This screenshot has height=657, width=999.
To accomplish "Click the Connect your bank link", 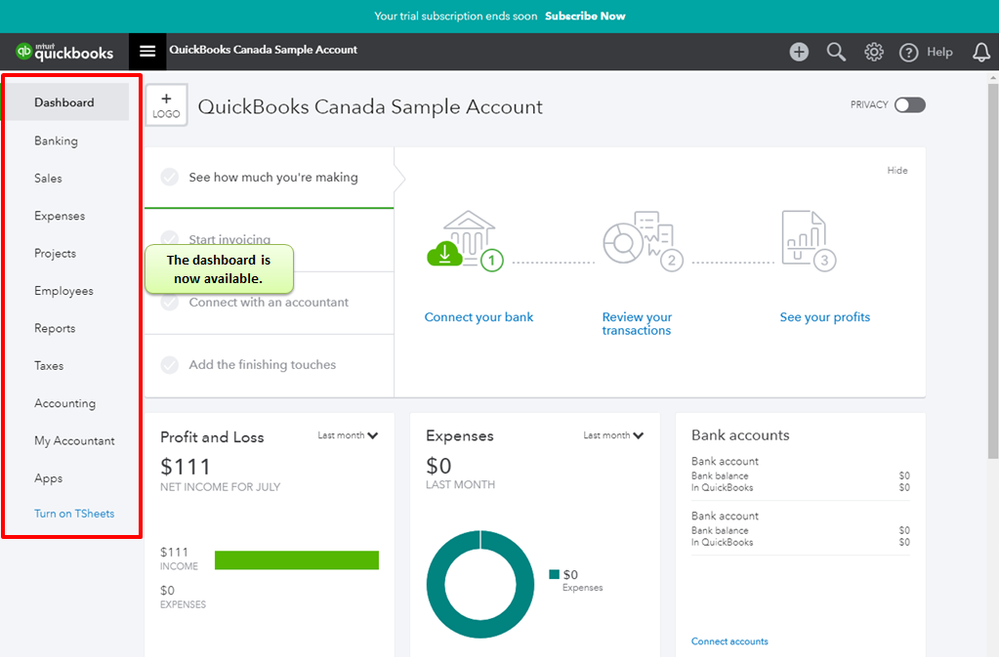I will [478, 317].
